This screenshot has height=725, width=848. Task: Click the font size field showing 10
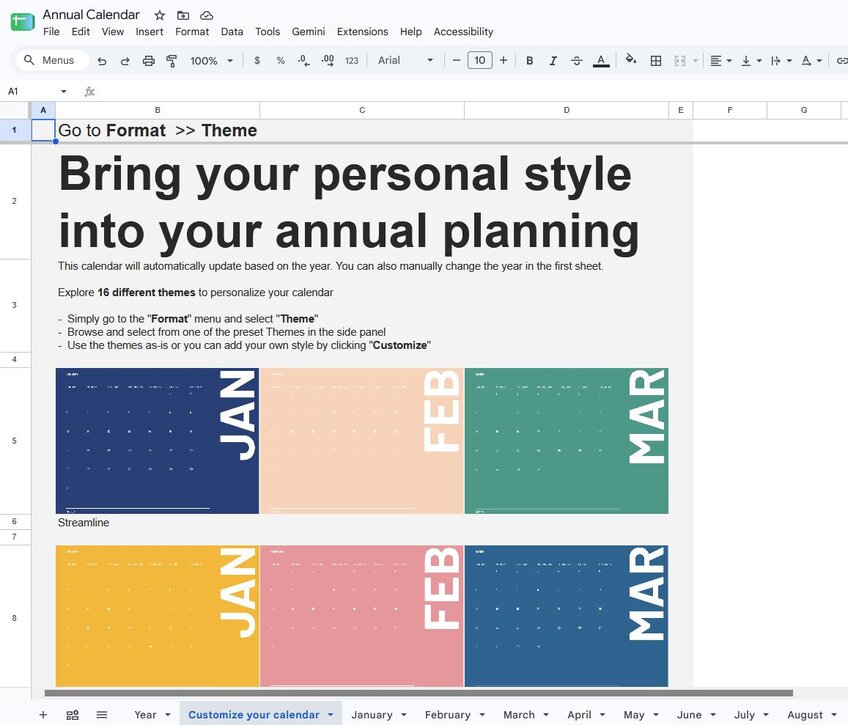point(480,60)
